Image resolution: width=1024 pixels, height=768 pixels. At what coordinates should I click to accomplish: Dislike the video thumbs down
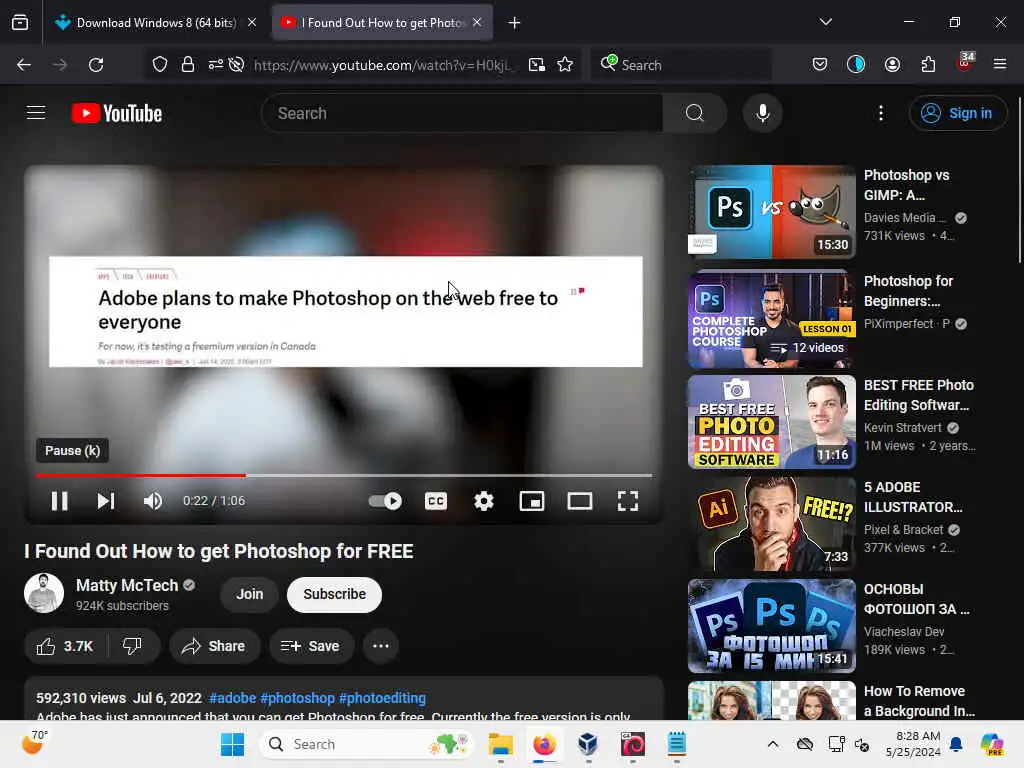(133, 647)
